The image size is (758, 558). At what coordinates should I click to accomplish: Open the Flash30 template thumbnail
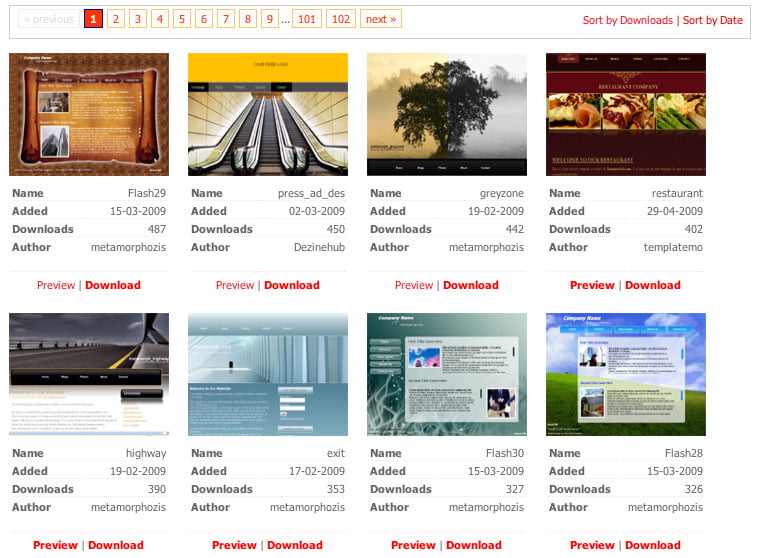coord(447,374)
